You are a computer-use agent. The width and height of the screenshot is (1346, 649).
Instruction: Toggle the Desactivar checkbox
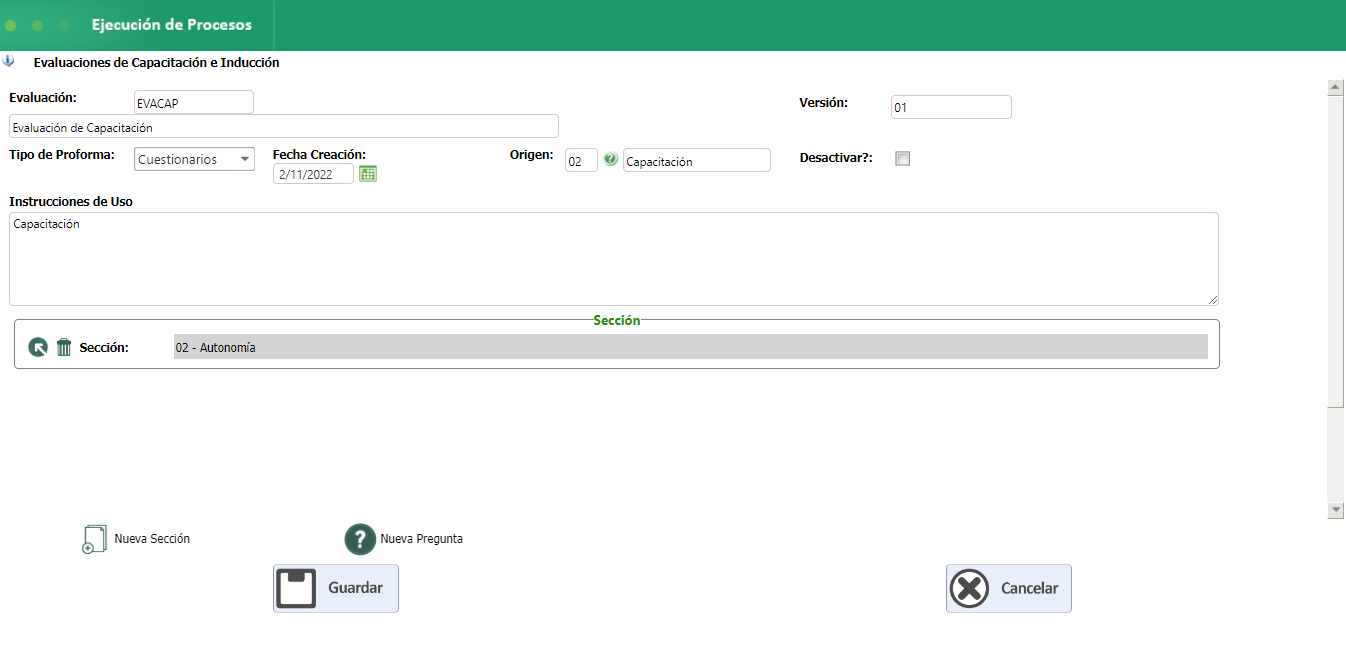903,158
